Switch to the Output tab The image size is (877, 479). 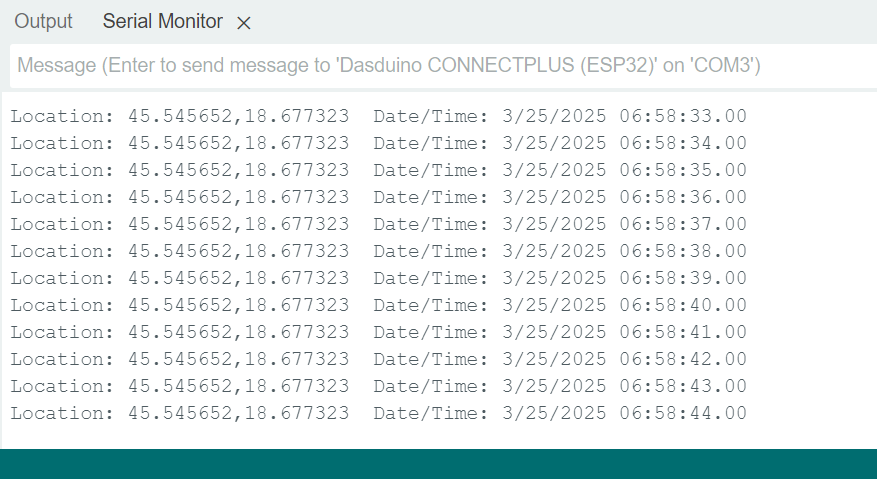click(x=43, y=22)
